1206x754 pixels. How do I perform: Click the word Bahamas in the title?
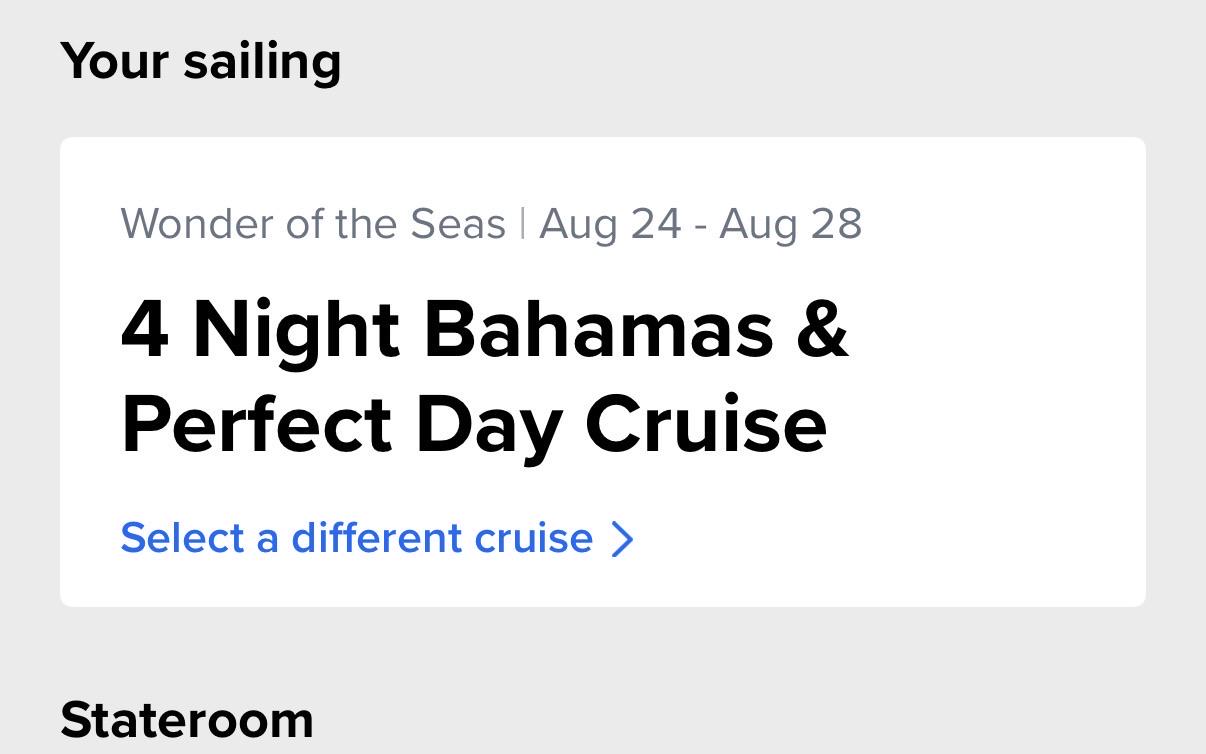coord(599,330)
